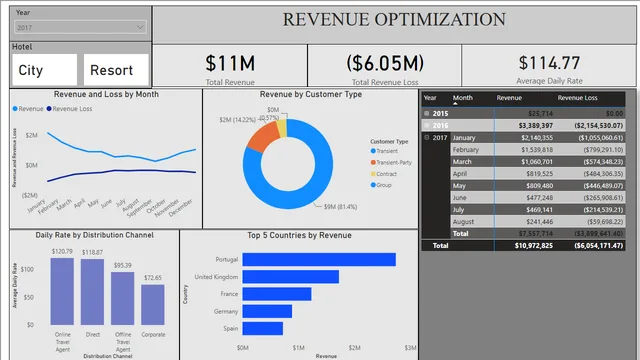This screenshot has height=360, width=640.
Task: Select the Offline Travel Agent bar
Action: click(122, 298)
